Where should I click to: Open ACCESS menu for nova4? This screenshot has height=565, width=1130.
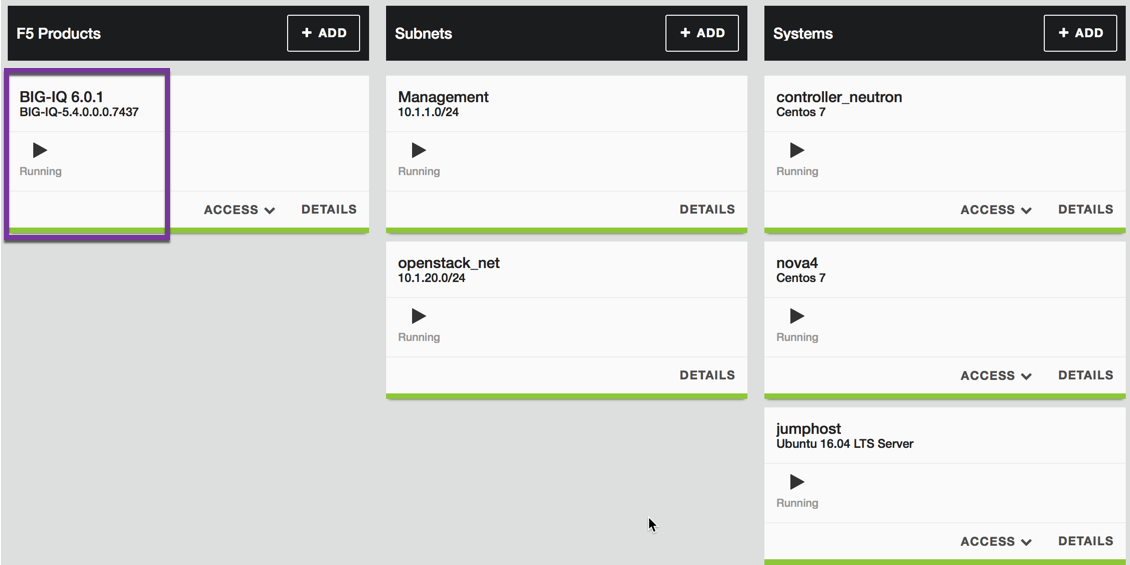tap(996, 375)
